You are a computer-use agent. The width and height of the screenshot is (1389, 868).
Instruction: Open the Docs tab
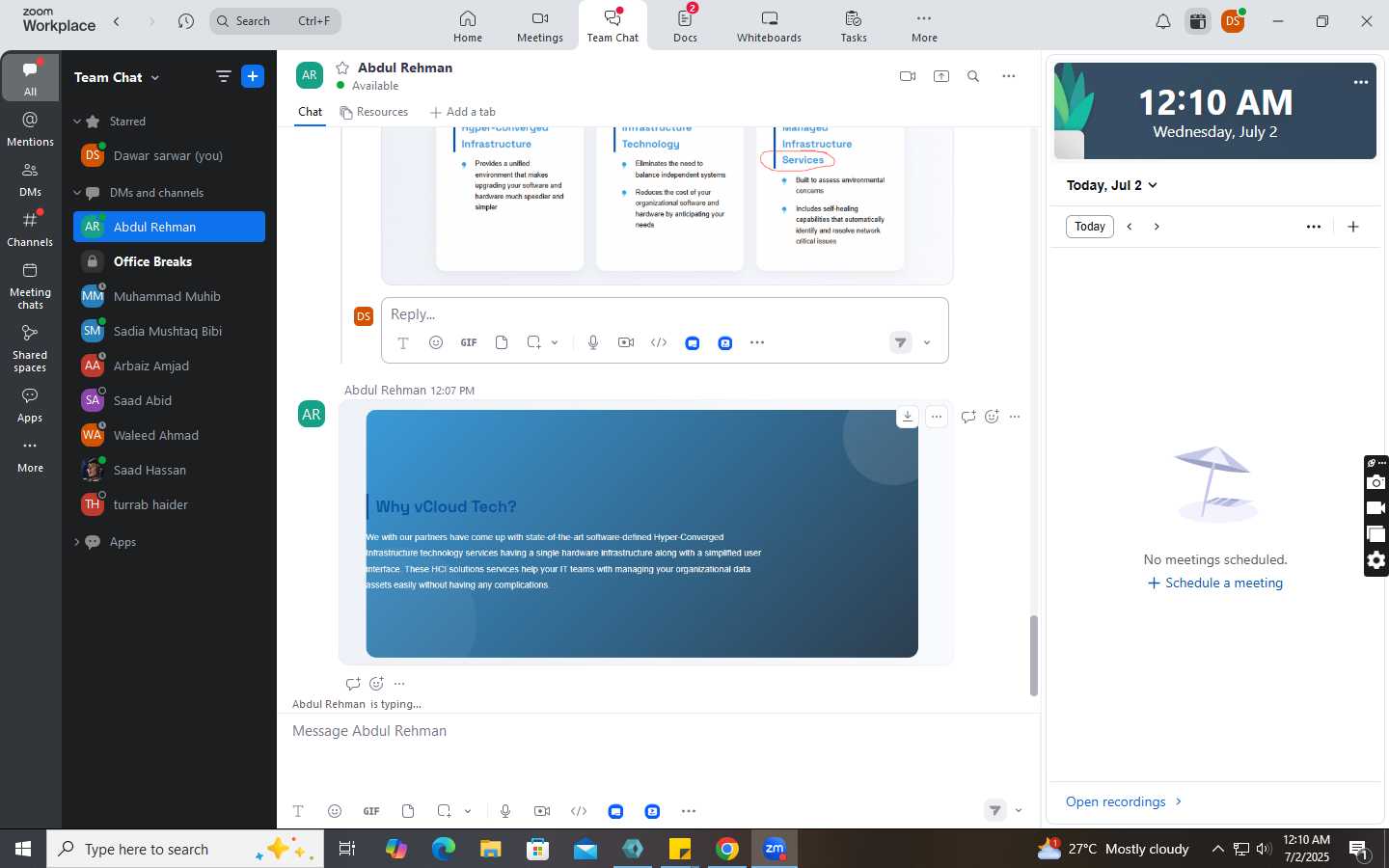[x=685, y=26]
